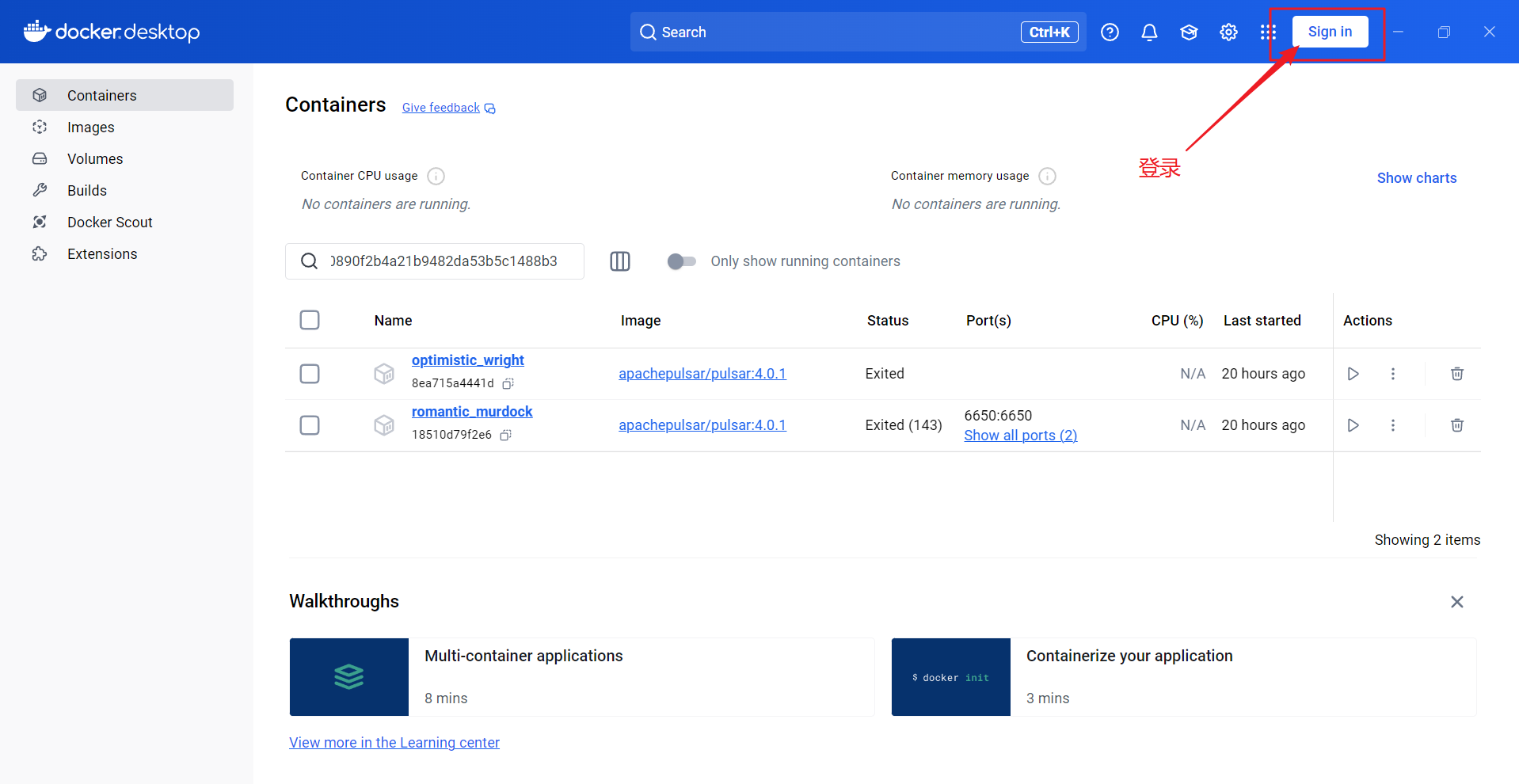Click the optimistic_wright container cube icon
Image resolution: width=1519 pixels, height=784 pixels.
coord(384,374)
